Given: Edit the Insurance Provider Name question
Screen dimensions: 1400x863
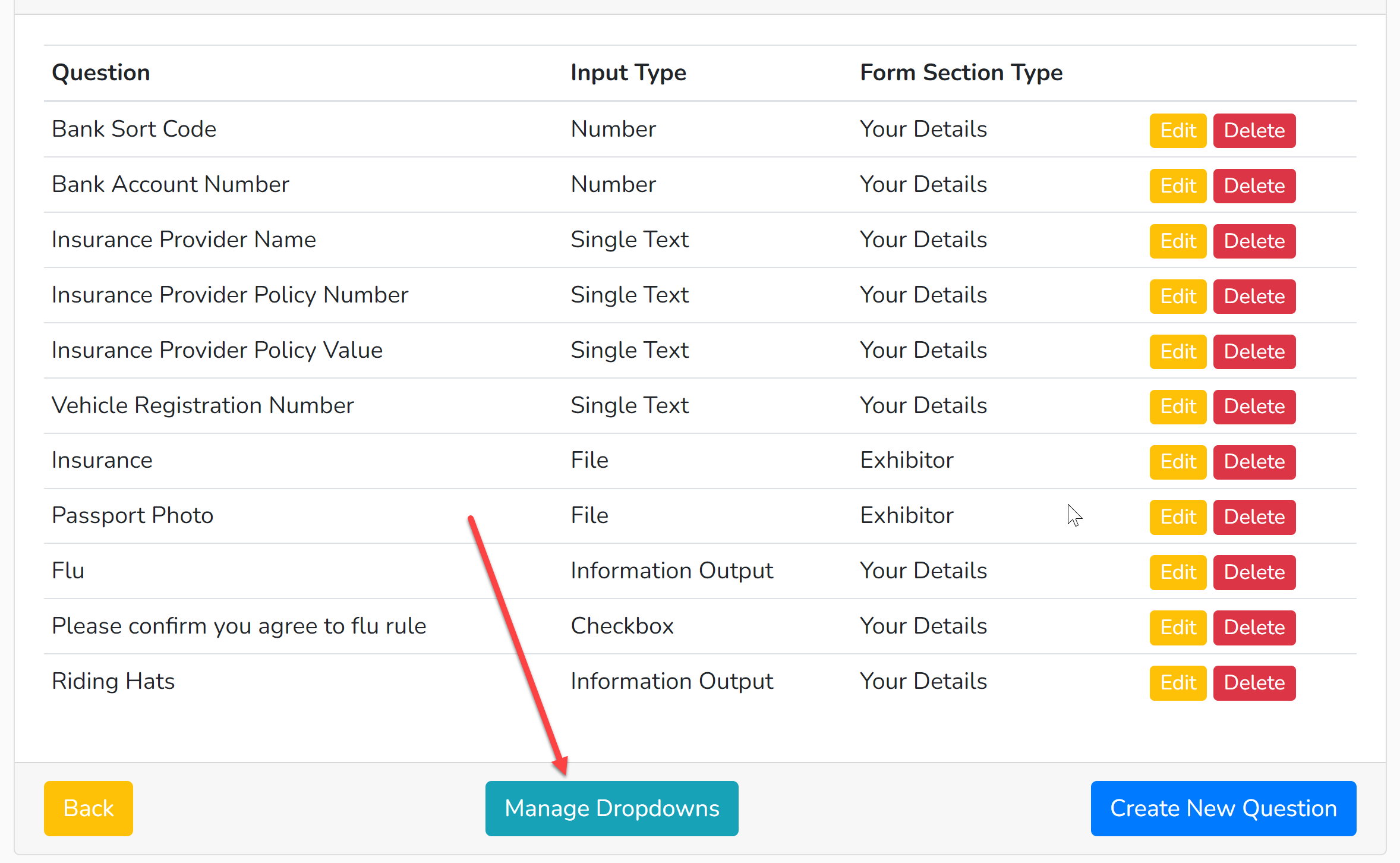Looking at the screenshot, I should (x=1178, y=241).
